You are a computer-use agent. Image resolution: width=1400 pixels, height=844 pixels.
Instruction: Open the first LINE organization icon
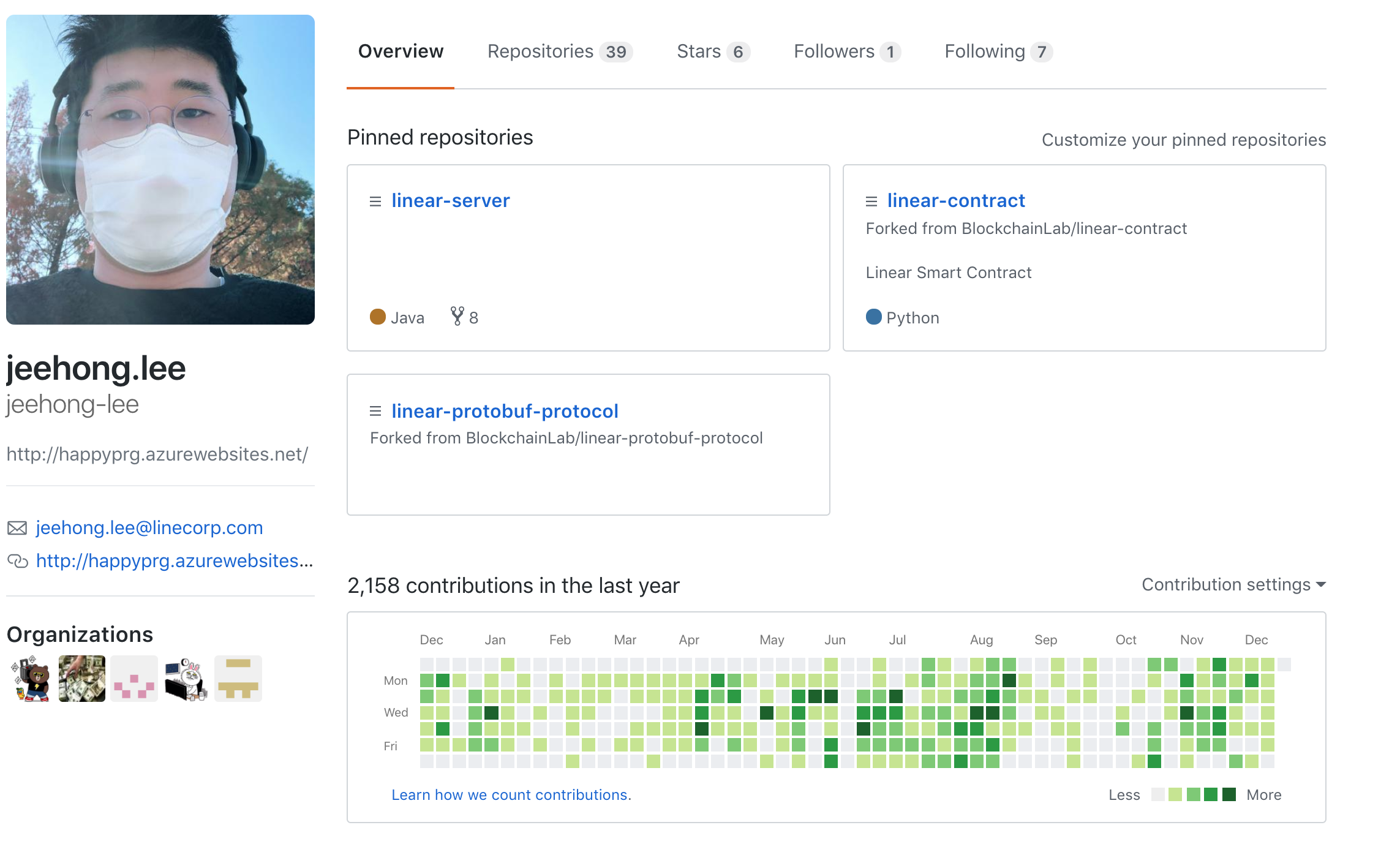pos(28,677)
